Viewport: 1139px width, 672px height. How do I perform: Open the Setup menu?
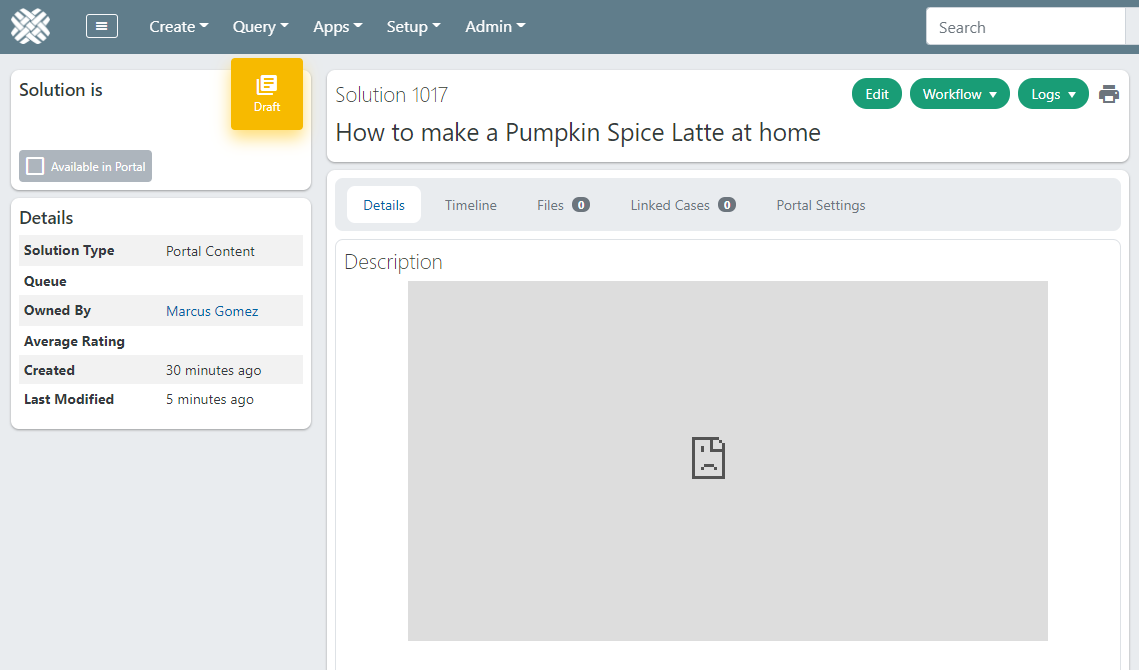tap(413, 27)
